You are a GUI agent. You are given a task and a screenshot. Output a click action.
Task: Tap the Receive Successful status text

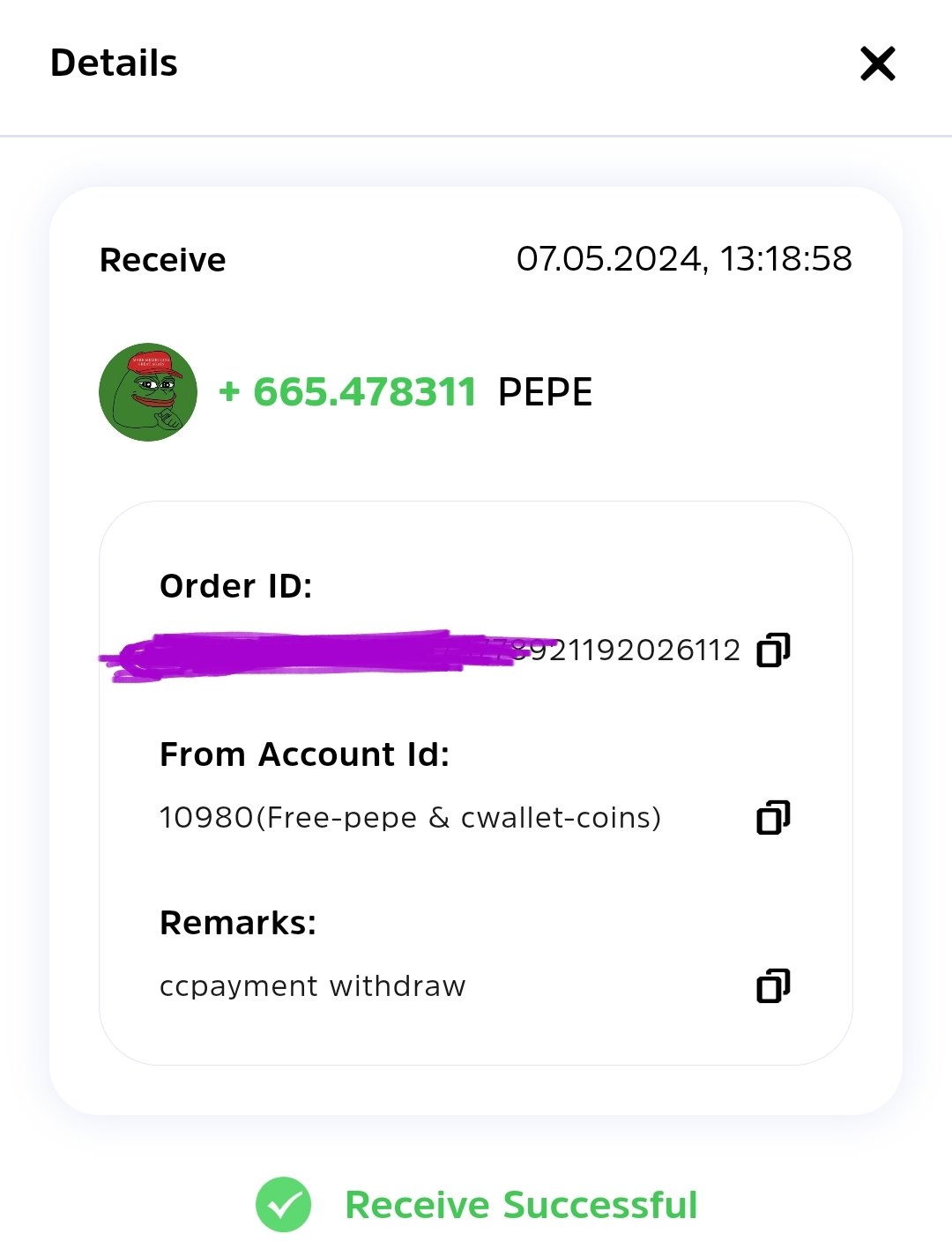tap(521, 1205)
